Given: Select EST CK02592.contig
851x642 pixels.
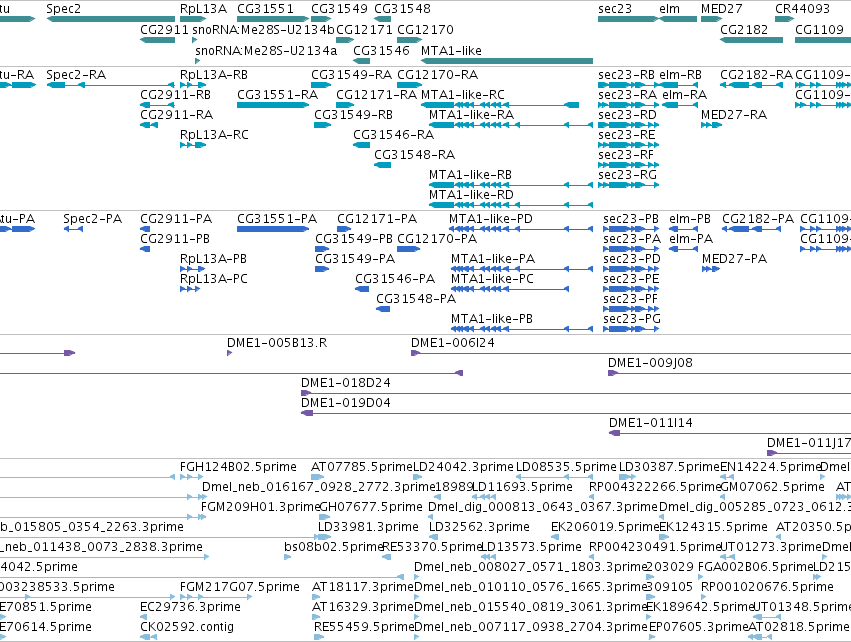Looking at the screenshot, I should [149, 637].
